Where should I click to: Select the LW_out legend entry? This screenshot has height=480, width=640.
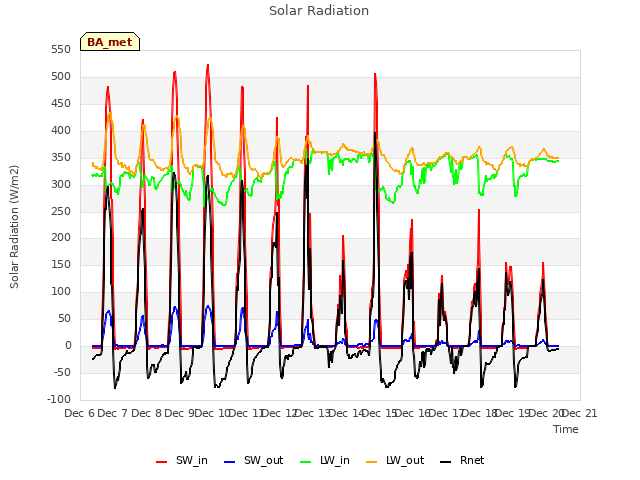pos(395,460)
